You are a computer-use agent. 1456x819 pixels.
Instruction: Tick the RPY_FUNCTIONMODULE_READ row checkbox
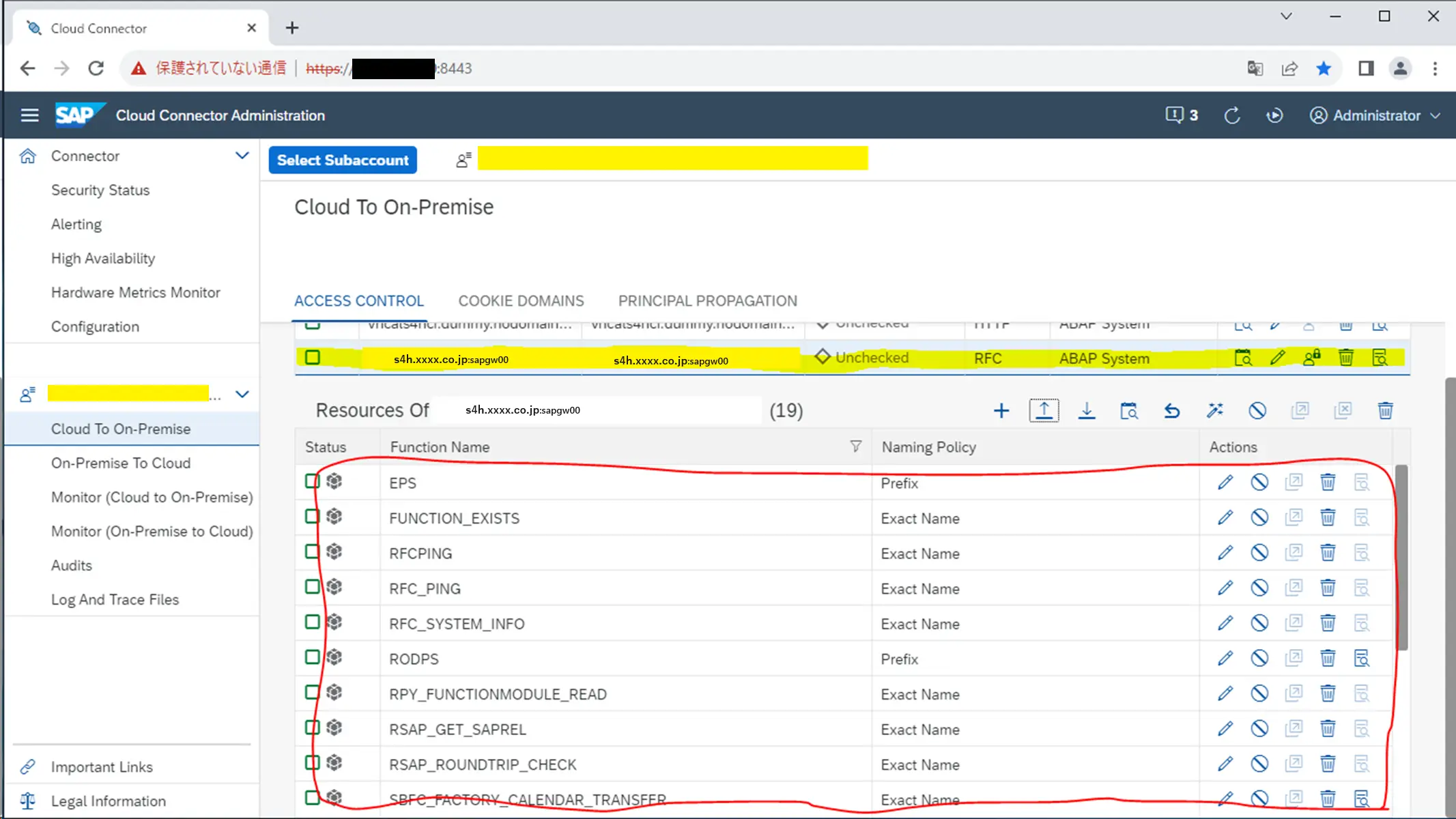click(x=312, y=693)
